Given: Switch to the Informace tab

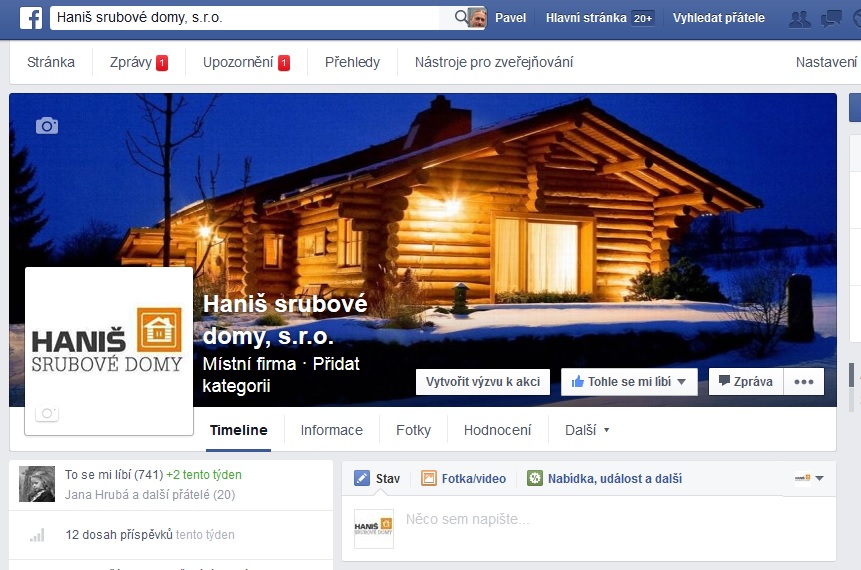Looking at the screenshot, I should (332, 430).
